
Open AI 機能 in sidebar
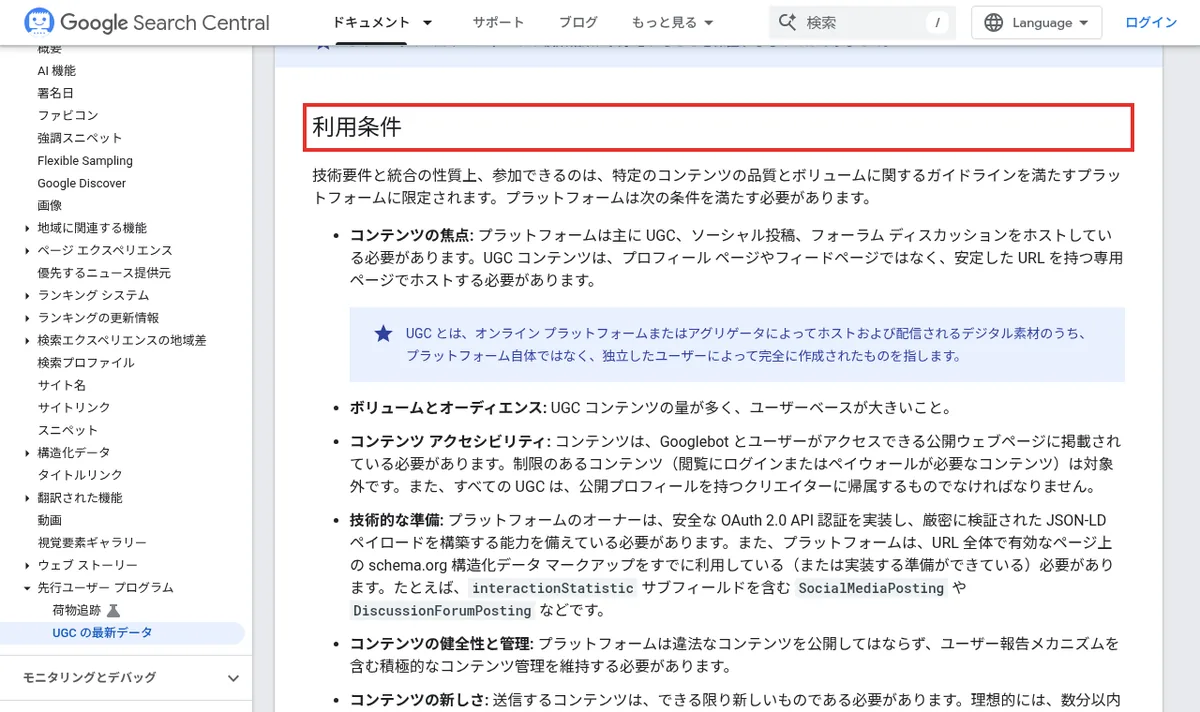(x=56, y=71)
